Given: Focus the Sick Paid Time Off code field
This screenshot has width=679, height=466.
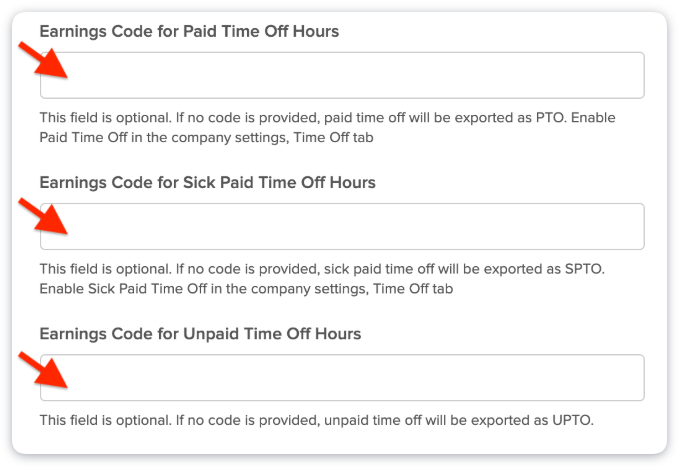Looking at the screenshot, I should (342, 227).
